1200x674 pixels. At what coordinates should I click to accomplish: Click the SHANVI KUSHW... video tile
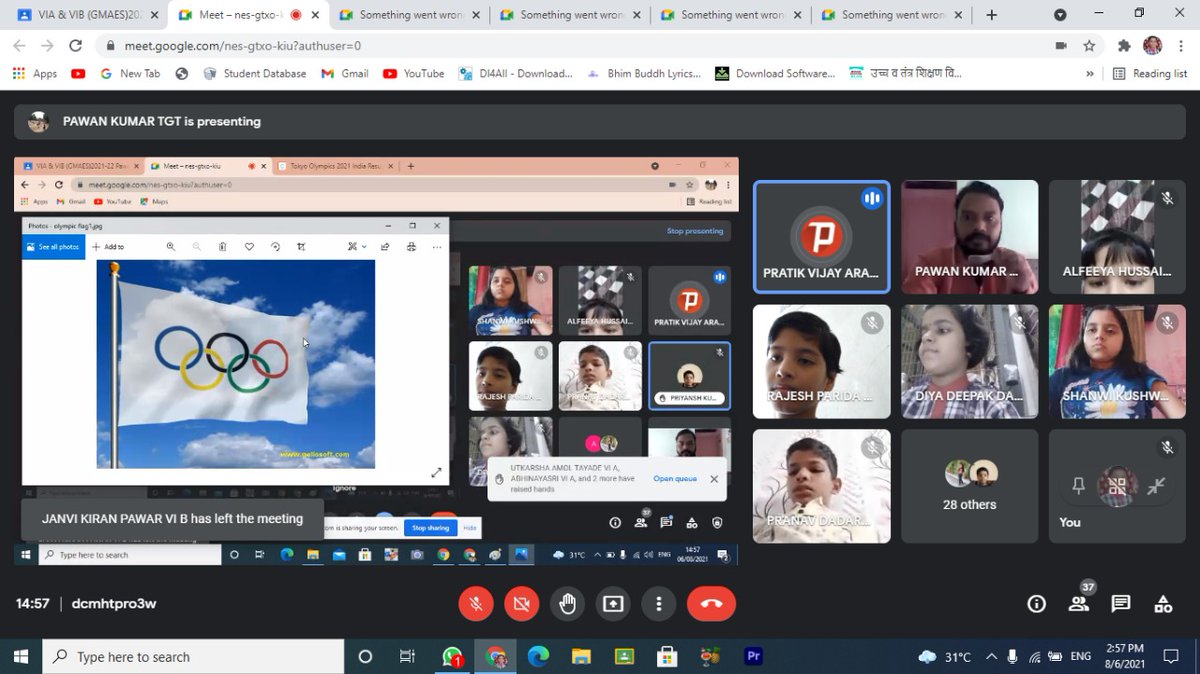coord(1118,361)
